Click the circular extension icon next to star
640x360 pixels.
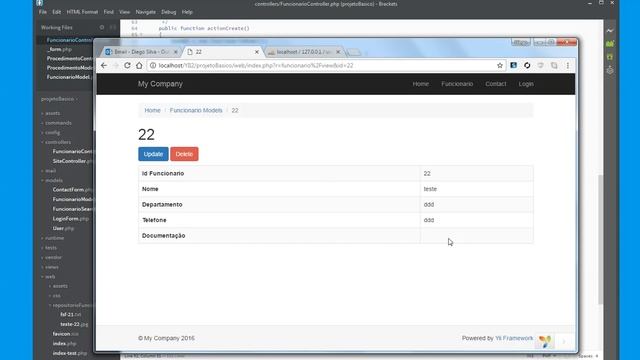tap(527, 65)
